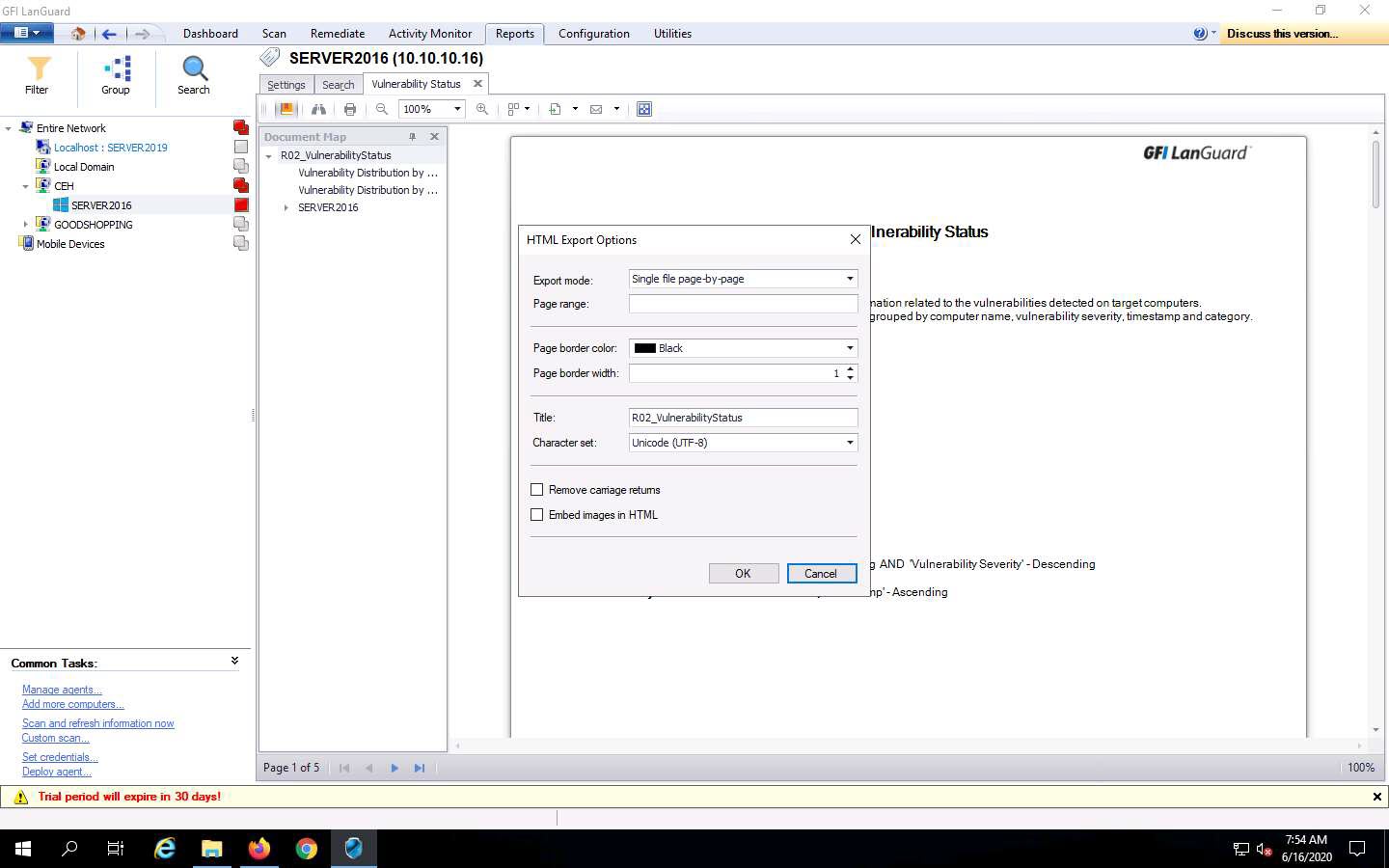Dismiss the trial period warning bar

pos(1376,797)
